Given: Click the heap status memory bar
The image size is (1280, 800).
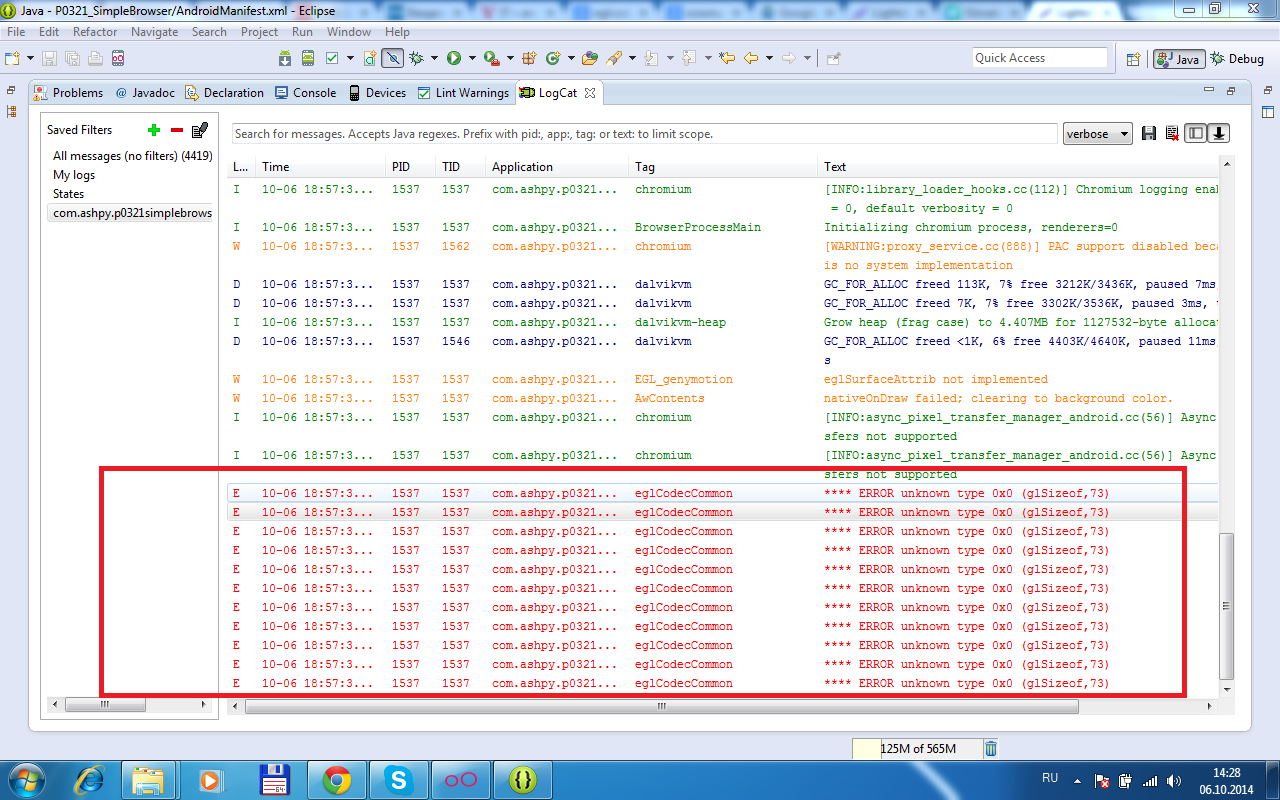Looking at the screenshot, I should click(916, 748).
